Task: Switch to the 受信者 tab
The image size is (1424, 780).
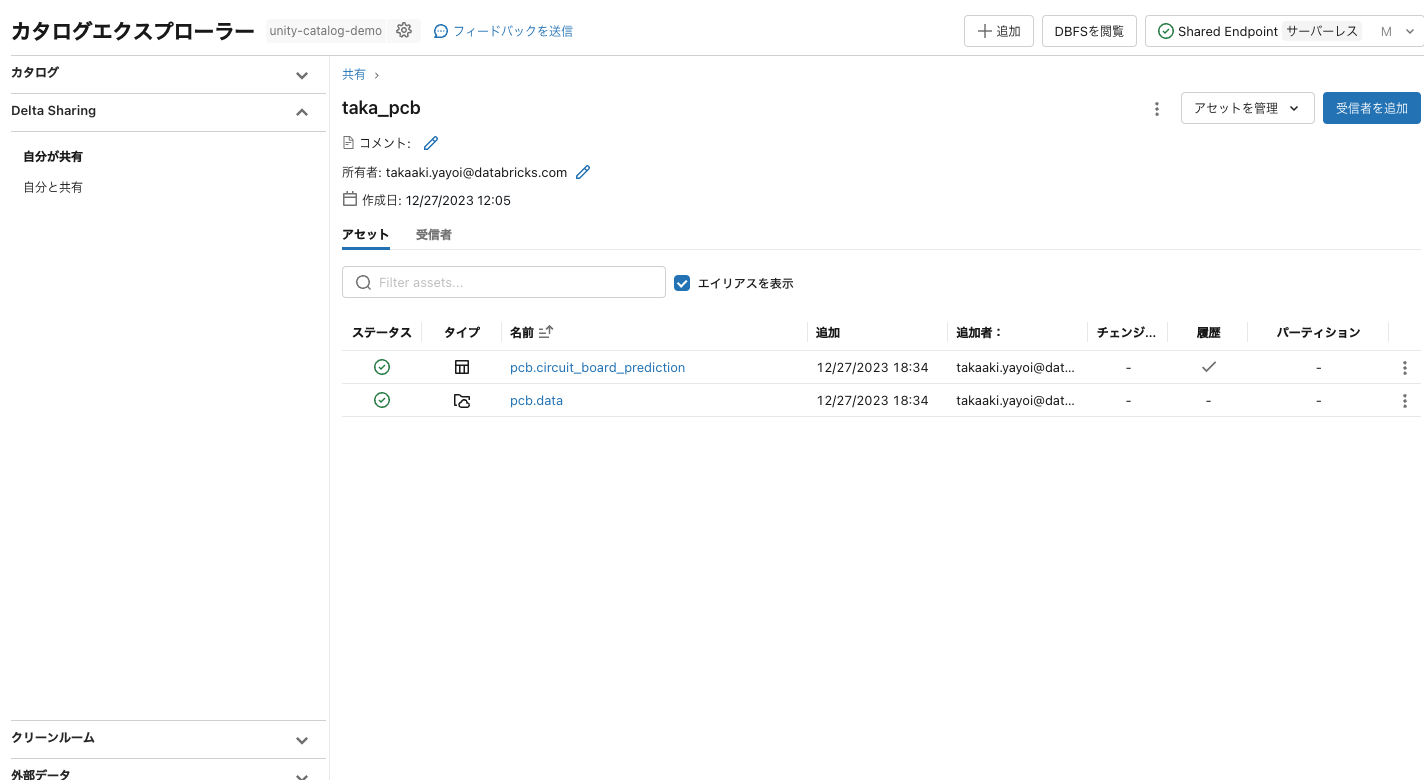Action: click(433, 234)
